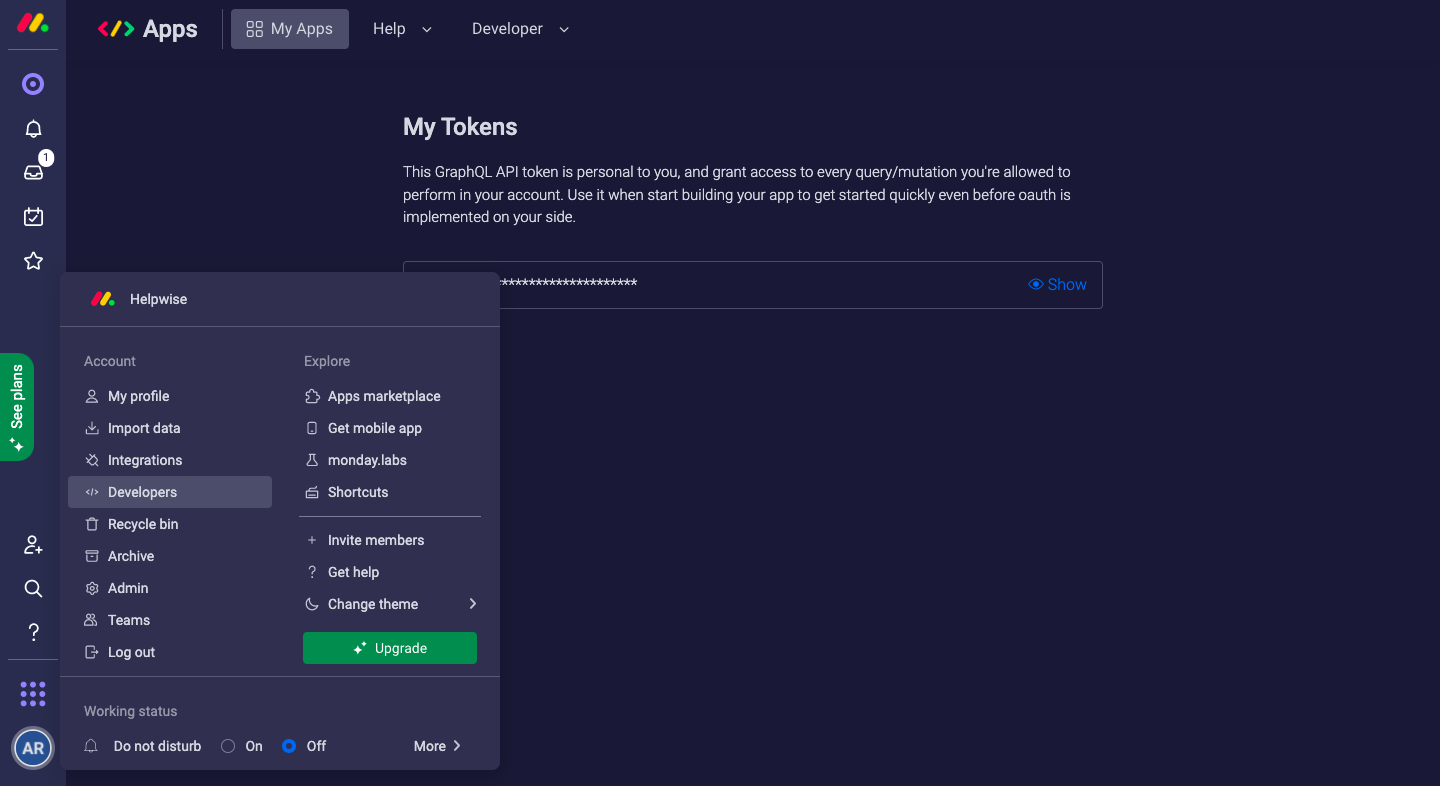The height and width of the screenshot is (786, 1440).
Task: Open search from the sidebar magnifier icon
Action: pos(33,589)
